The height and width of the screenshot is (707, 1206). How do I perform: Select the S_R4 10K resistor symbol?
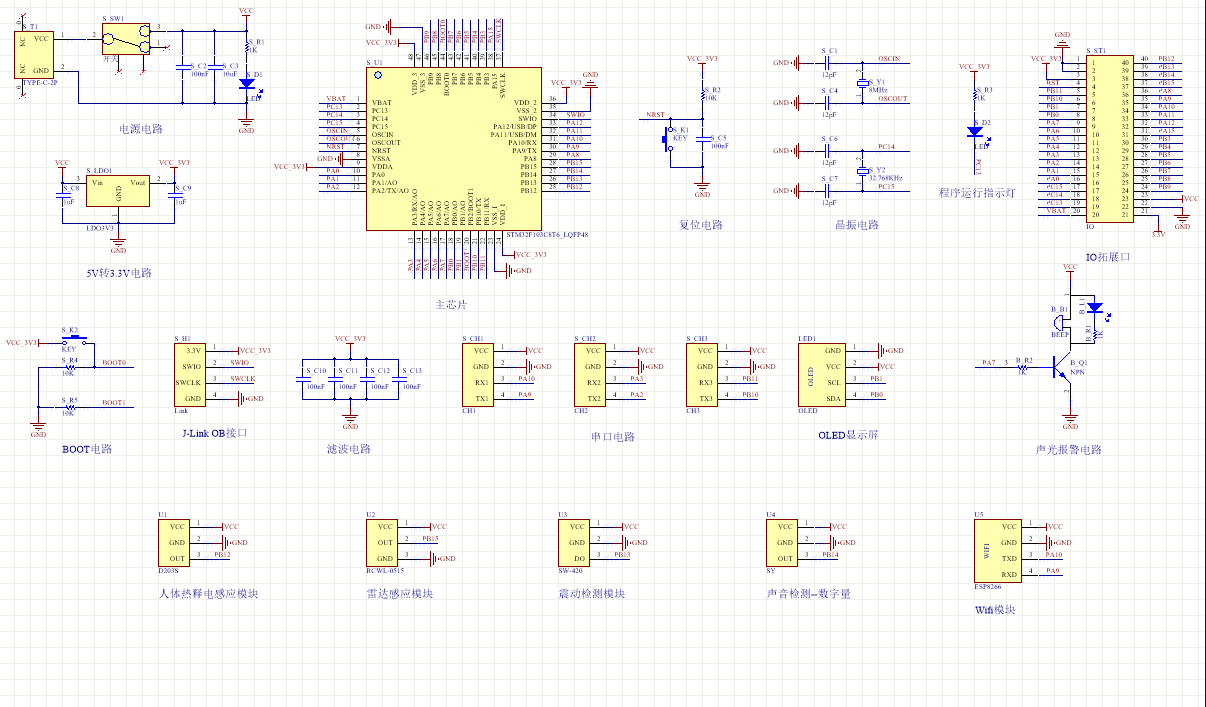click(69, 368)
